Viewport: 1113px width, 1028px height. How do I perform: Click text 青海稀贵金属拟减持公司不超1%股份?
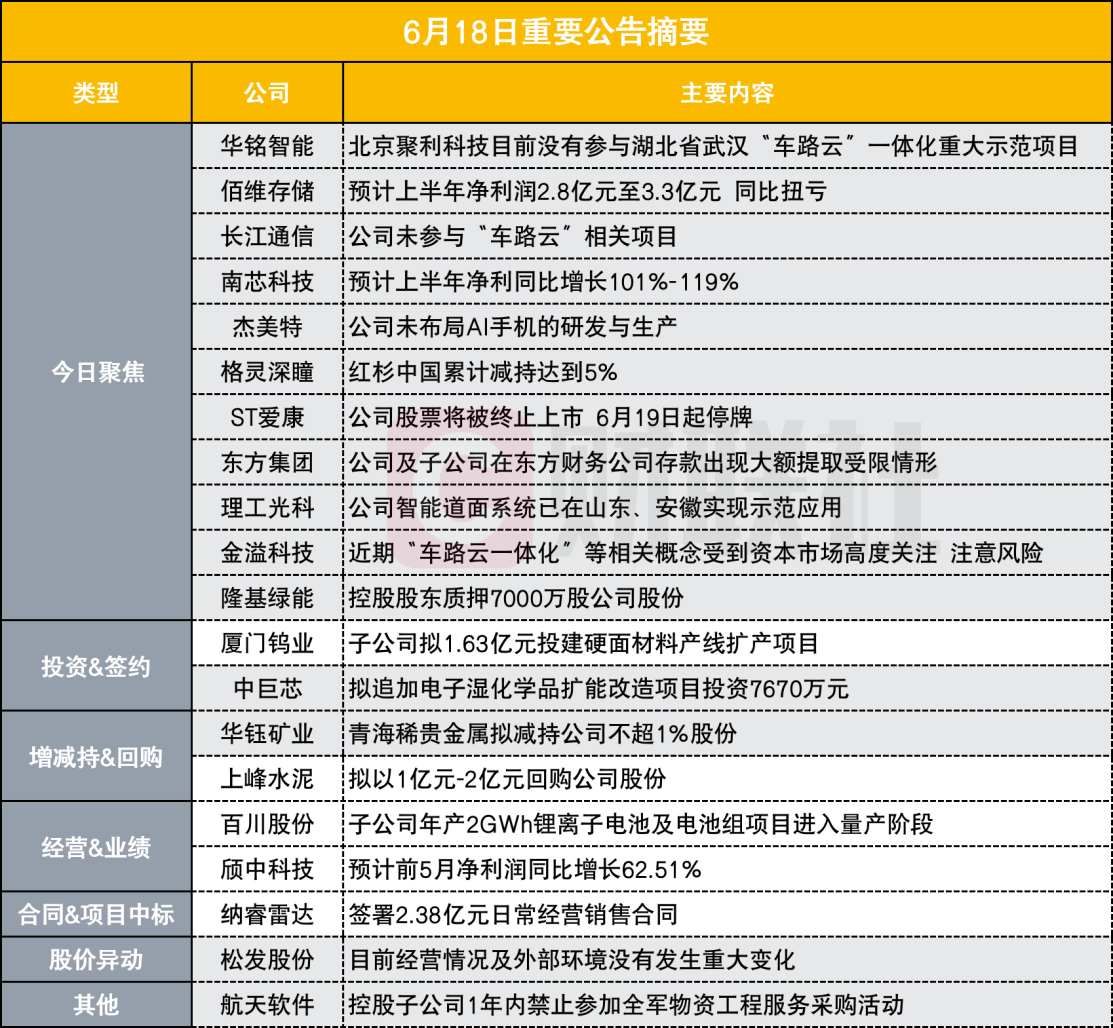543,733
